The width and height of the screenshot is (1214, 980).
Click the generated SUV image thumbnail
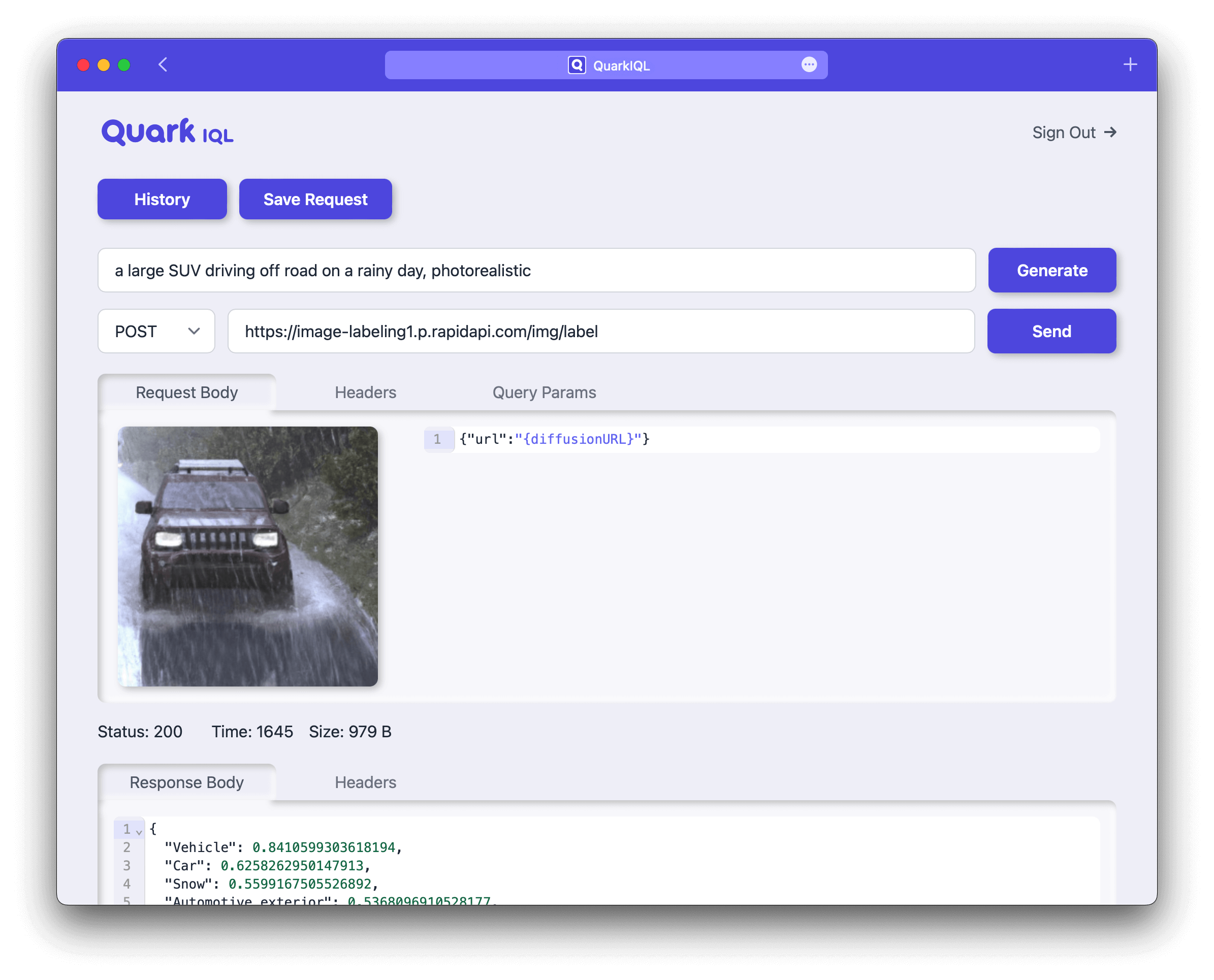(247, 556)
